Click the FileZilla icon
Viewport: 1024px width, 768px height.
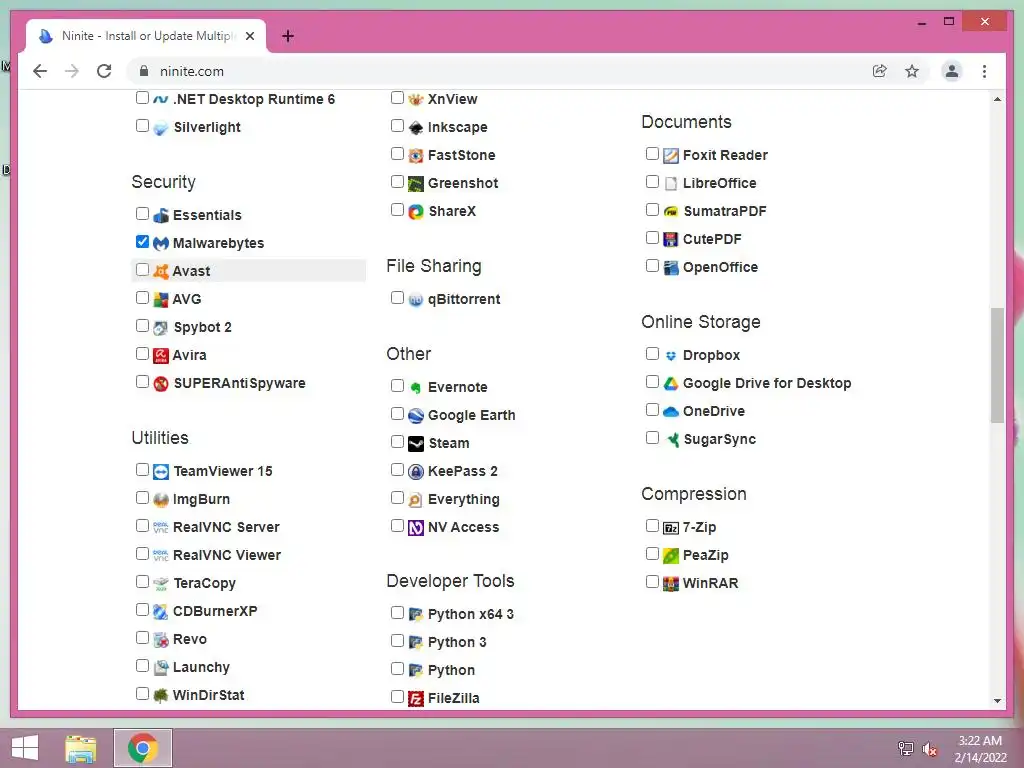tap(416, 699)
